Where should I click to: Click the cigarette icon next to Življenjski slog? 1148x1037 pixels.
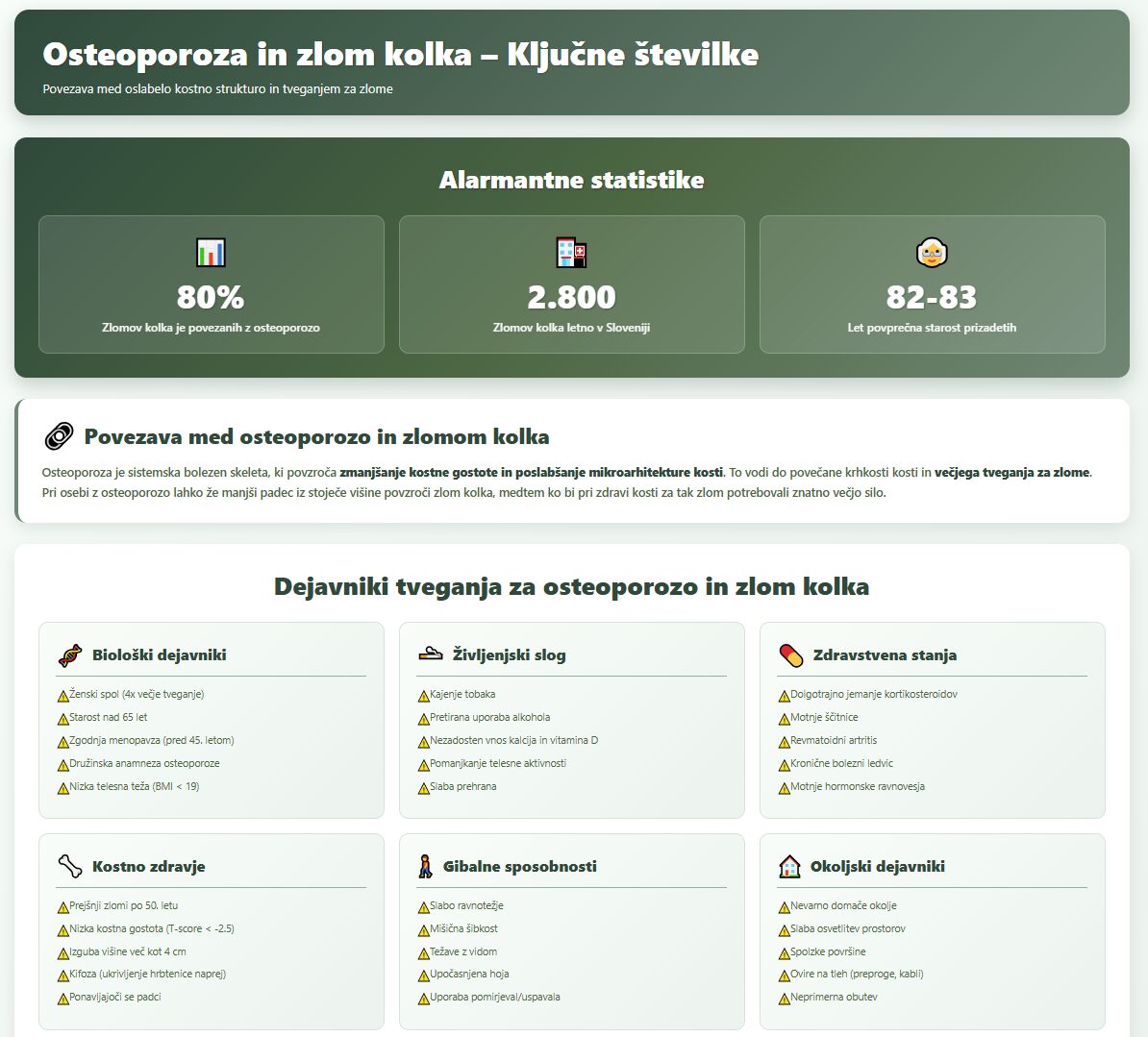(431, 654)
